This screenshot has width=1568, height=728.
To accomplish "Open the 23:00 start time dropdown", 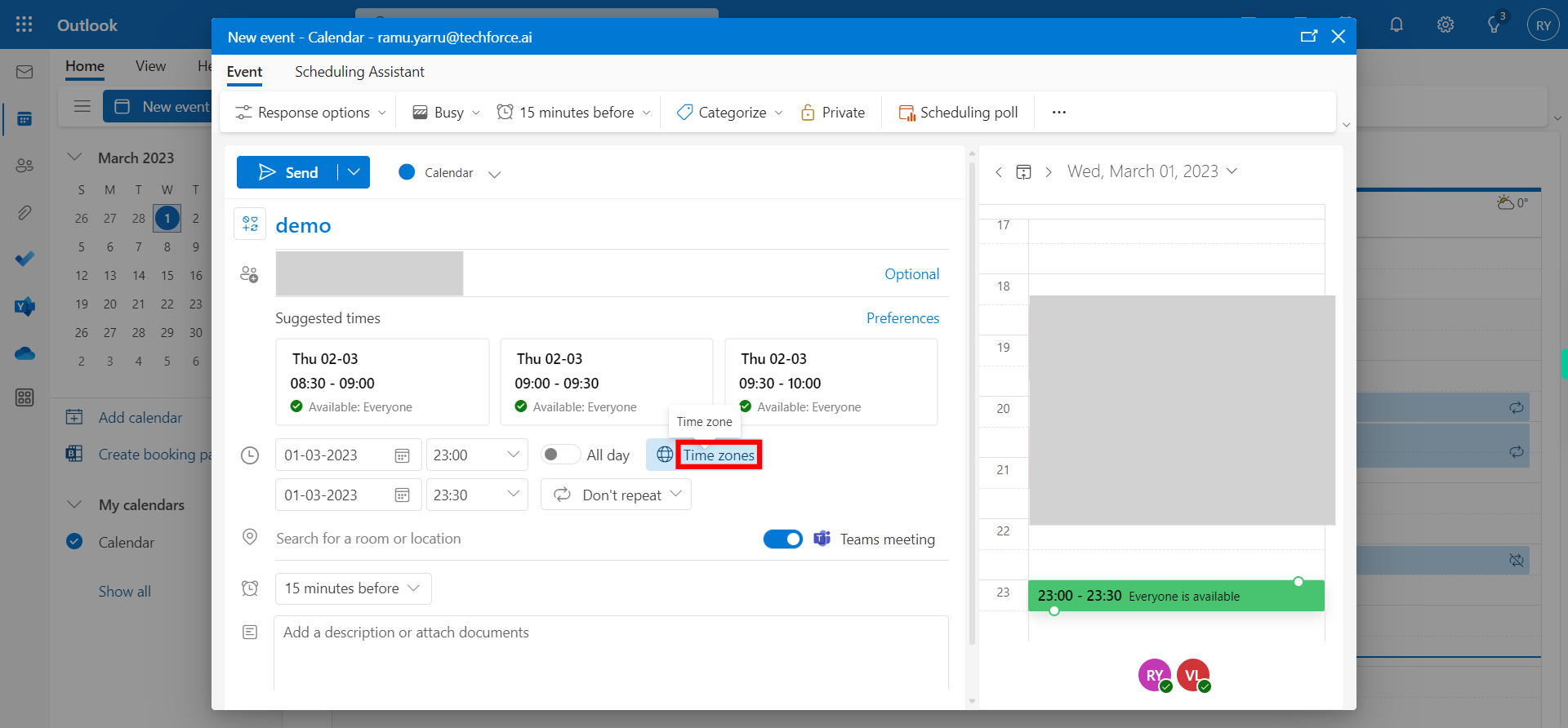I will tap(477, 455).
